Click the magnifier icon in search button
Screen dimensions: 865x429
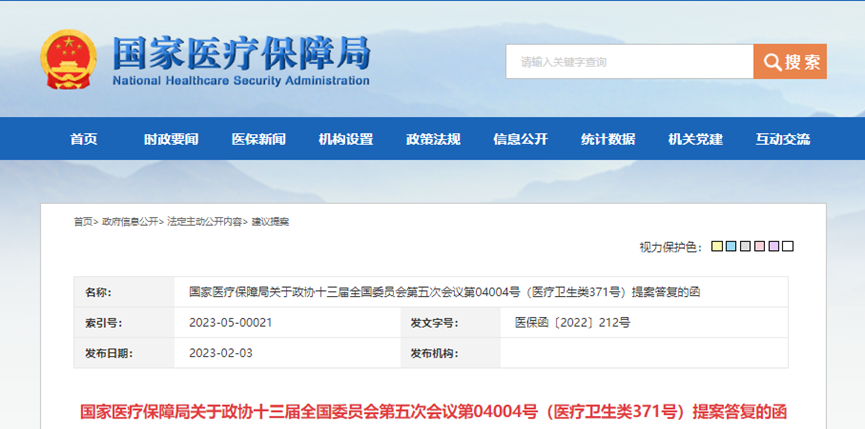(772, 62)
